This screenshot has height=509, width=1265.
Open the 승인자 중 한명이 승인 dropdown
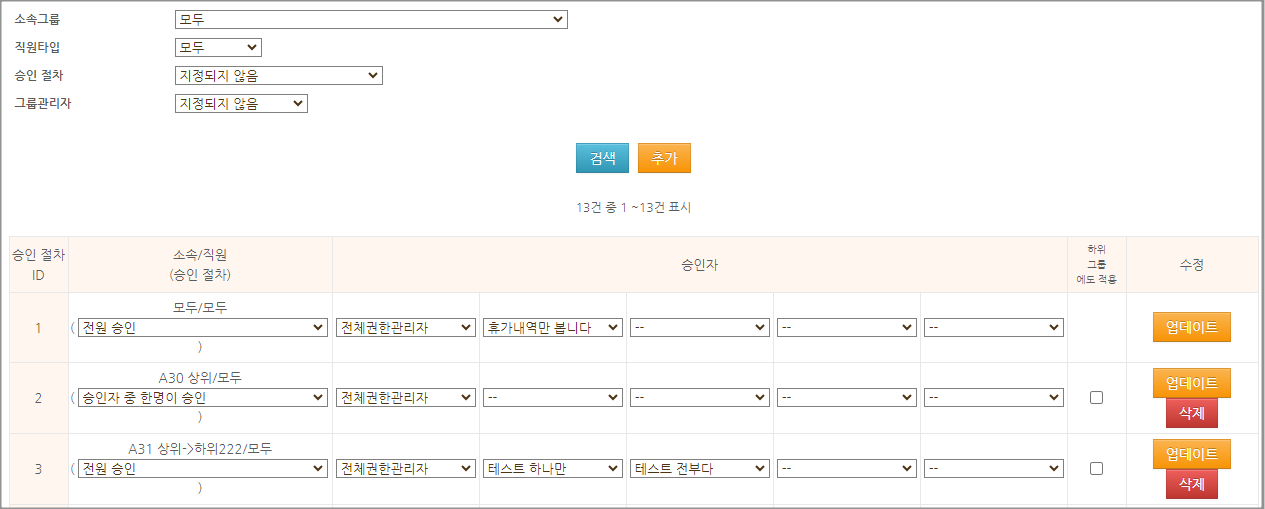pyautogui.click(x=203, y=397)
